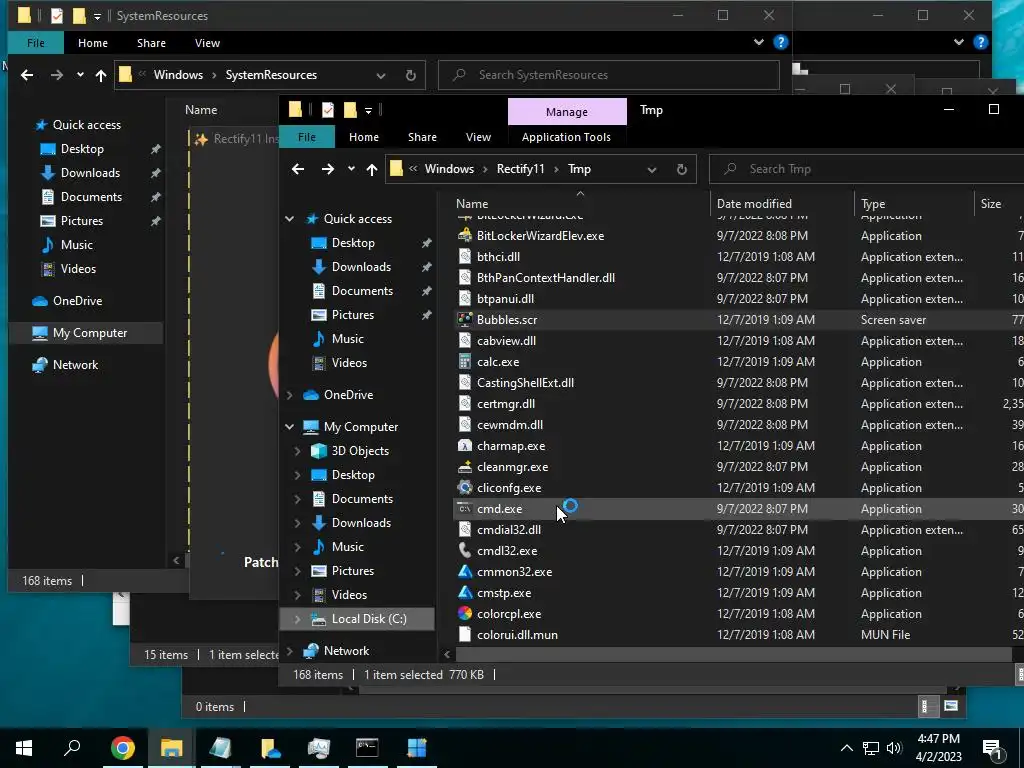Show hidden tray icons chevron

point(846,748)
